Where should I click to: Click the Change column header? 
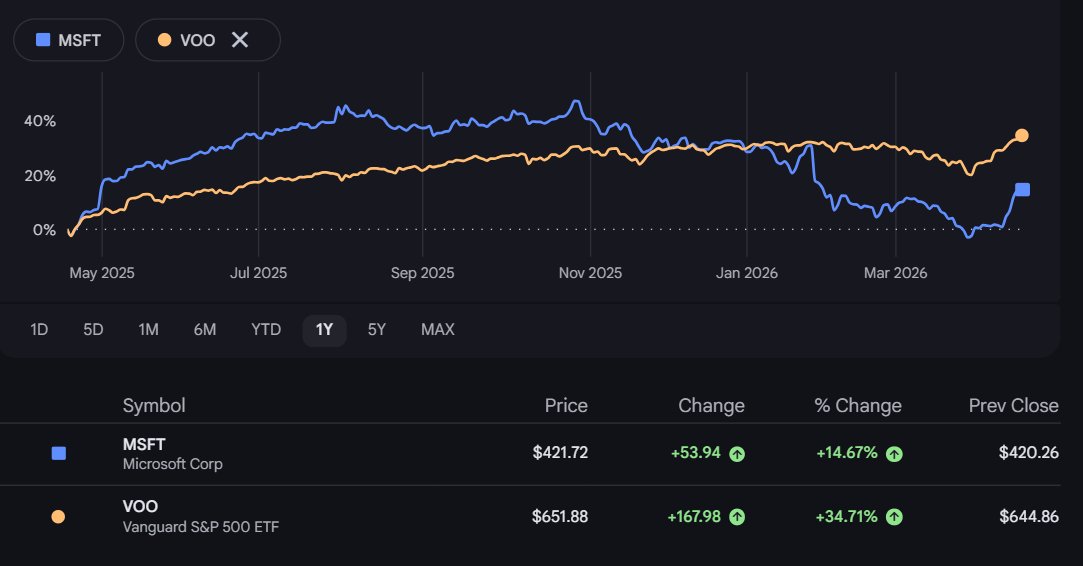[x=711, y=406]
